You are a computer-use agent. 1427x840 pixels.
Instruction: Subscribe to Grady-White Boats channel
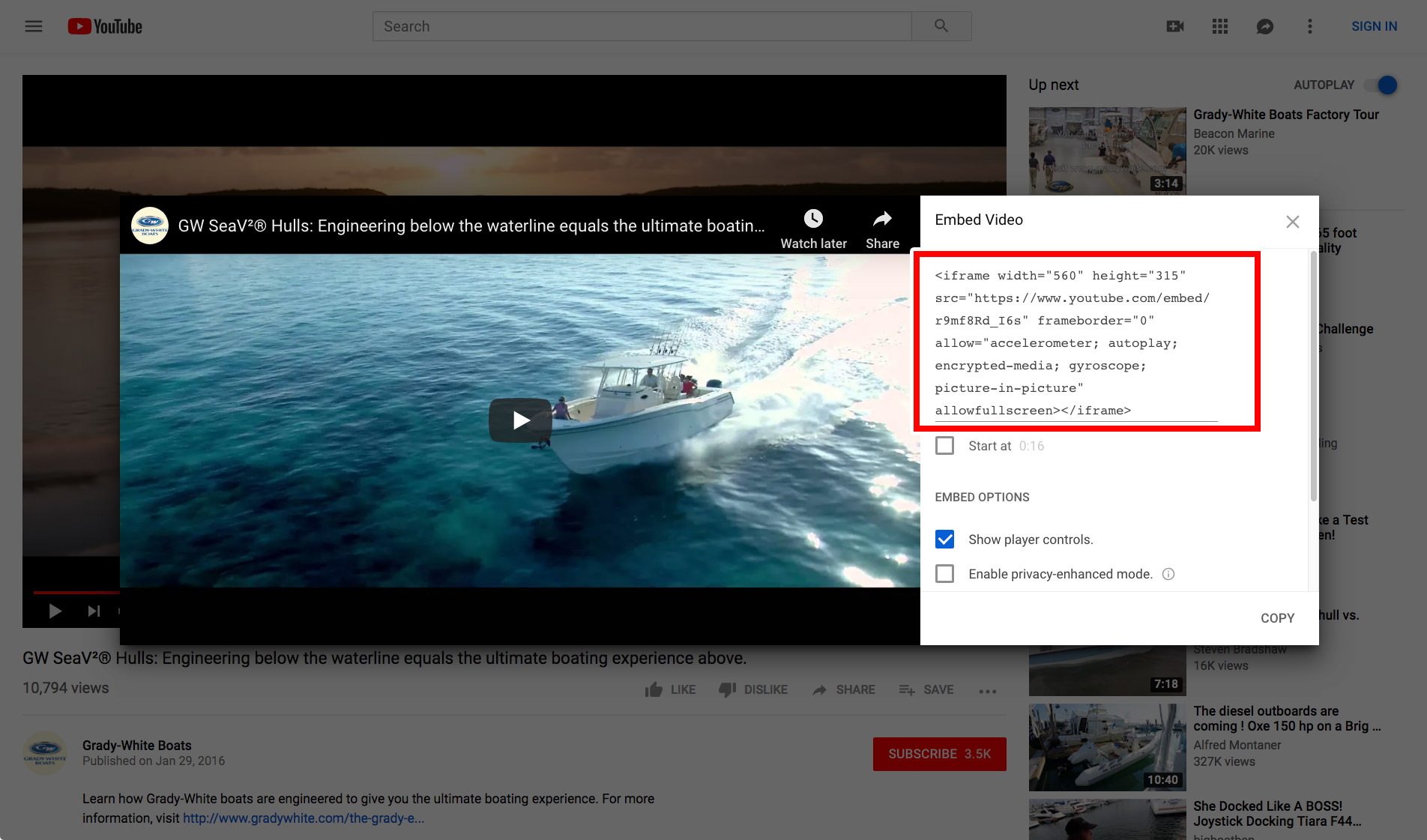[939, 754]
